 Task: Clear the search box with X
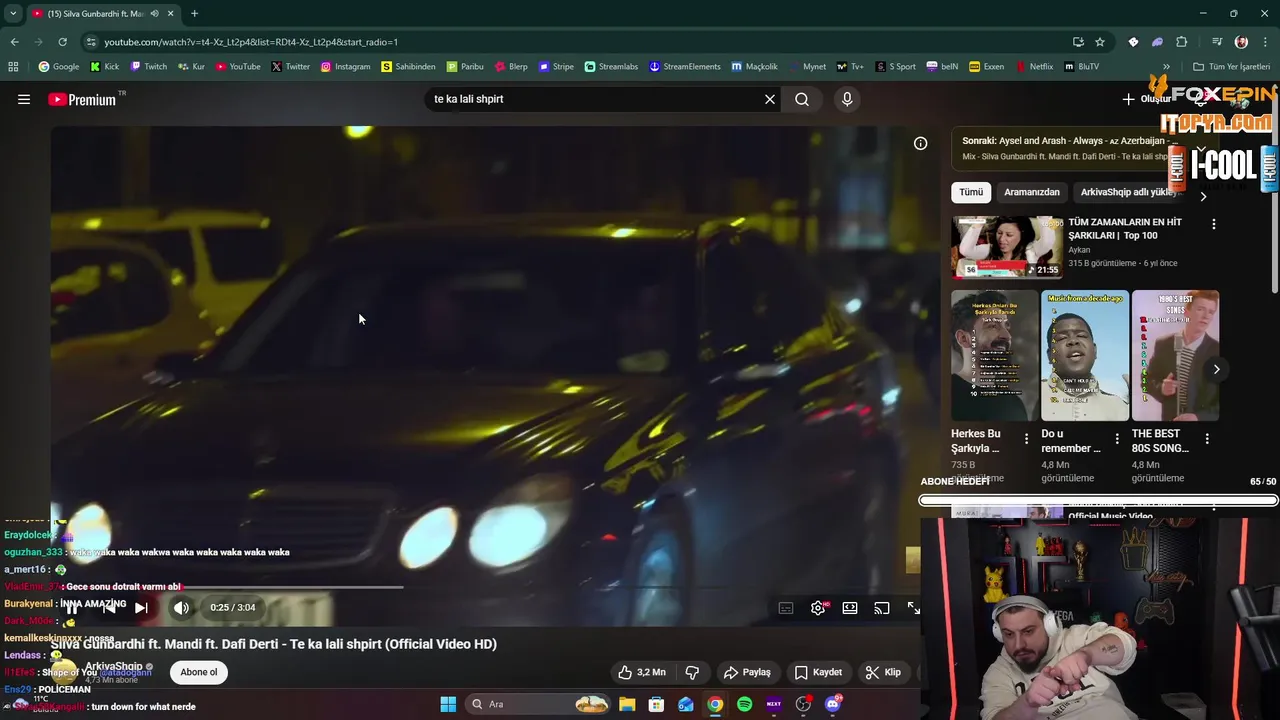coord(770,99)
